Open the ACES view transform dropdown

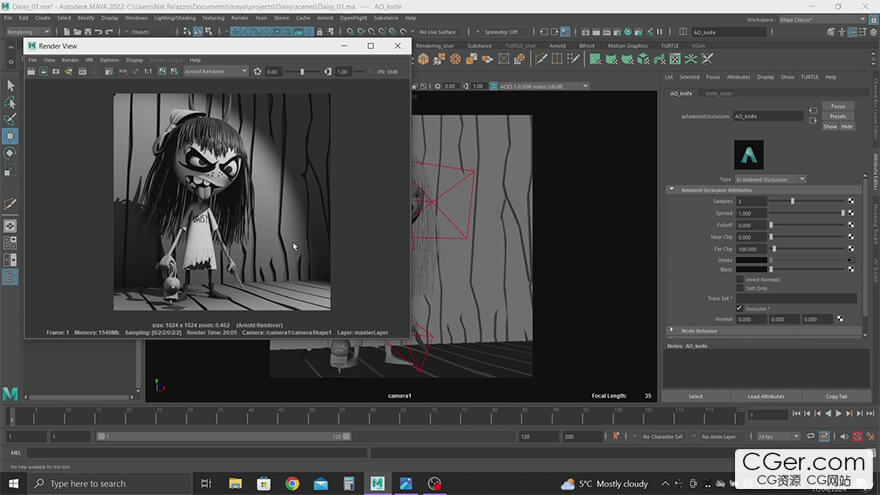tap(544, 86)
